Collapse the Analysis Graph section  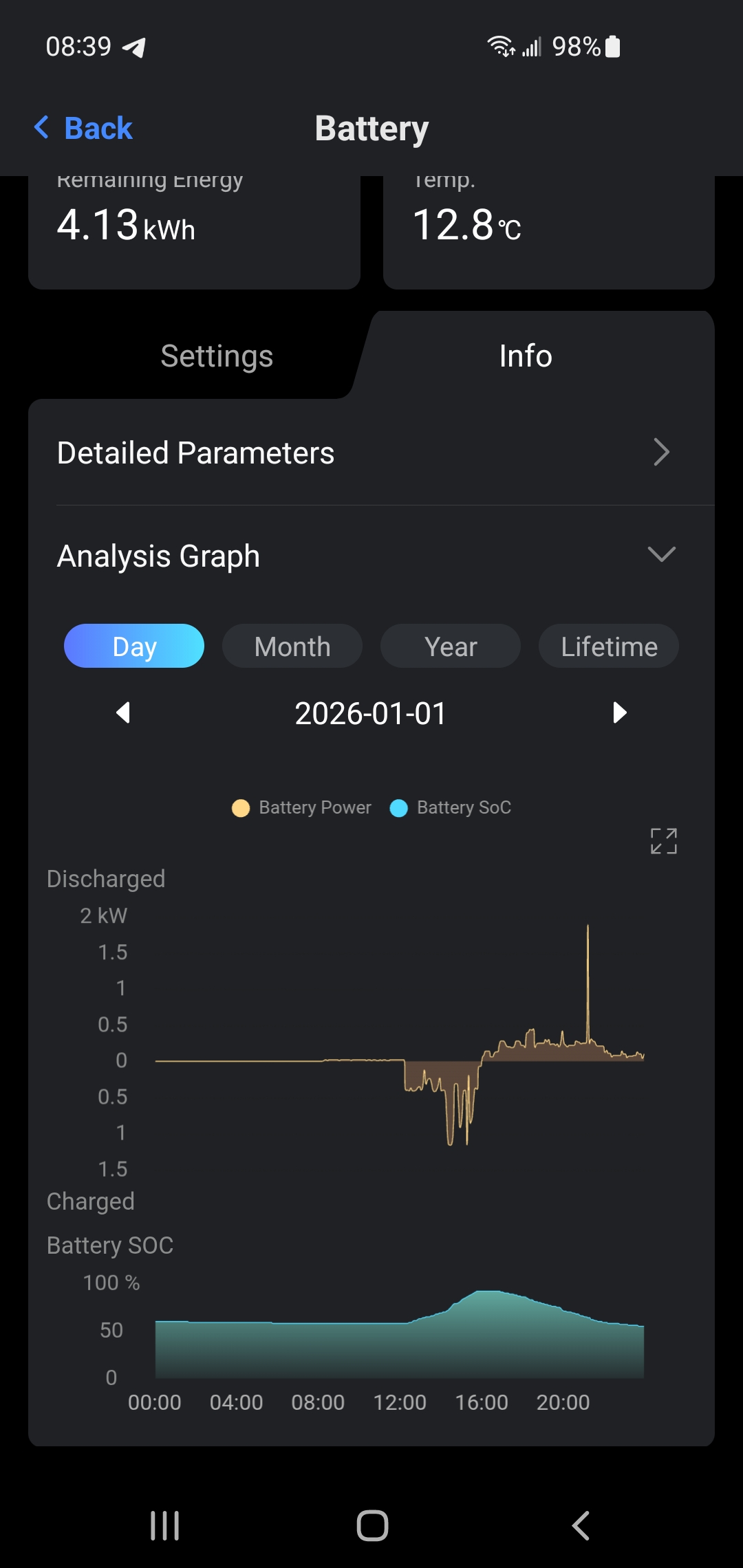click(662, 554)
